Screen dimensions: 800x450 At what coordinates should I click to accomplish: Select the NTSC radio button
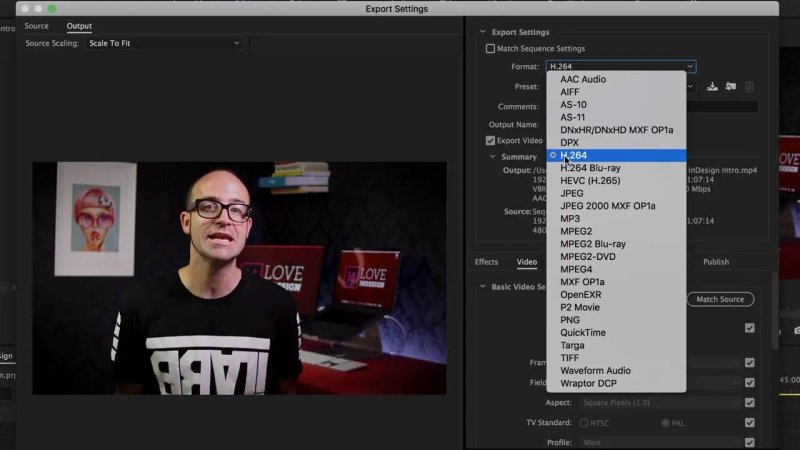(584, 423)
